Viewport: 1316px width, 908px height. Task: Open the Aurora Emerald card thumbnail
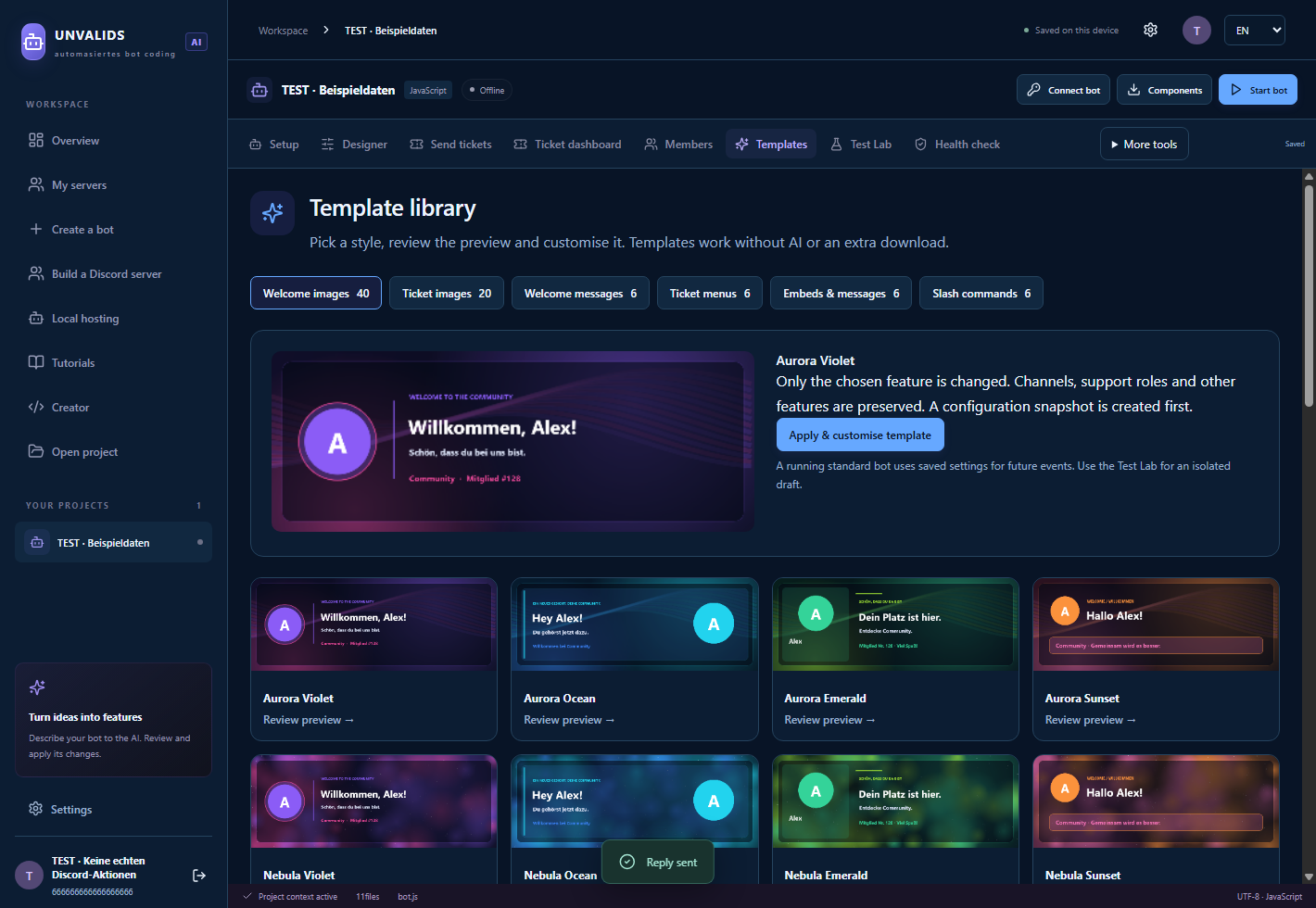pos(895,624)
